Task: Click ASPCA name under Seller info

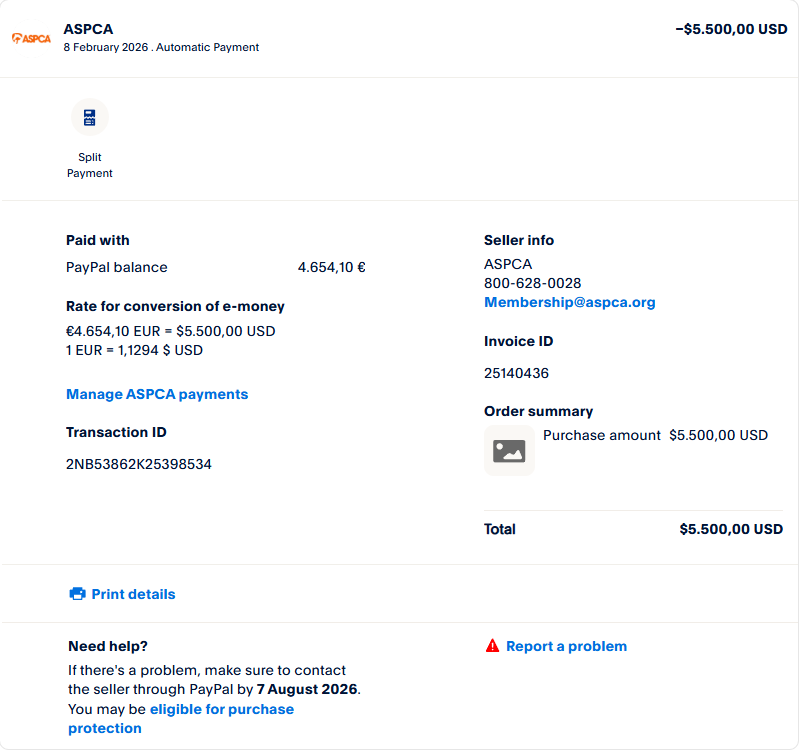Action: pos(508,264)
